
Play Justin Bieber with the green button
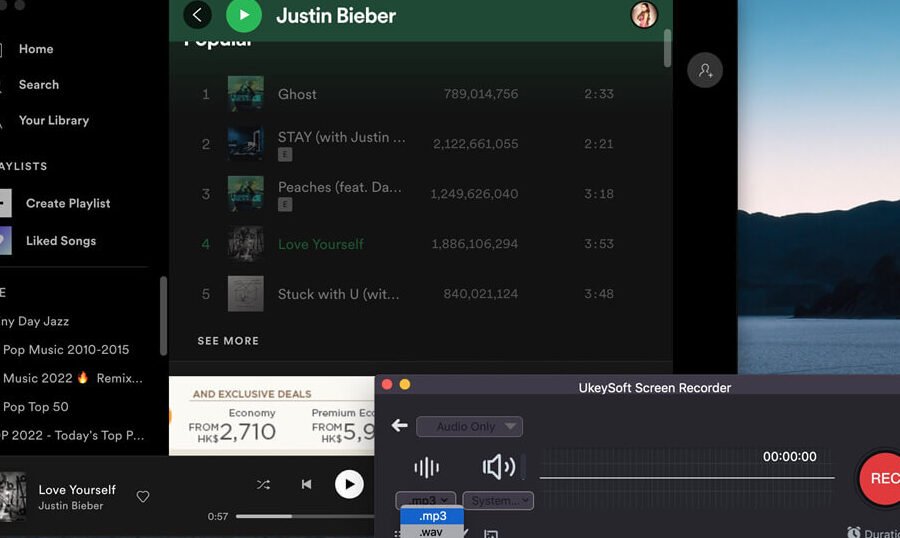pyautogui.click(x=244, y=15)
